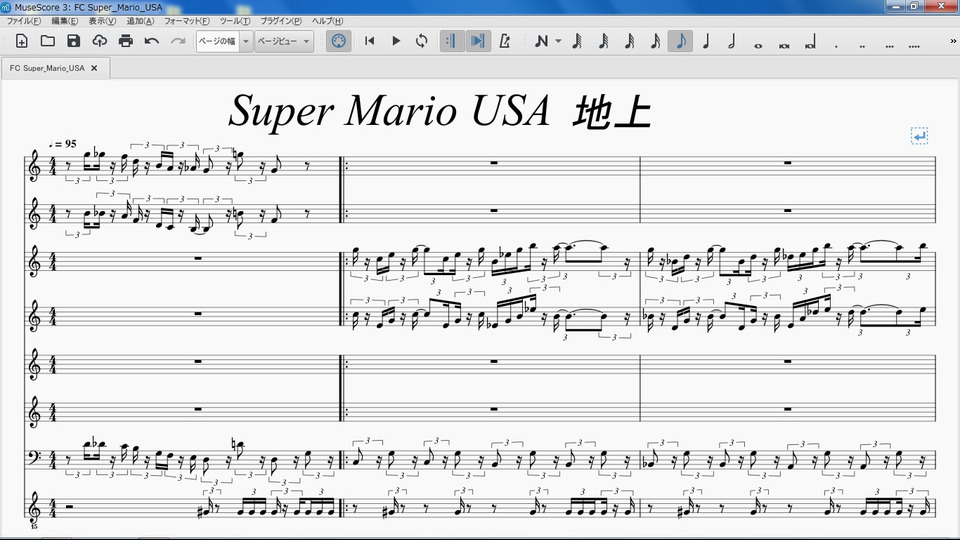Select half note duration
This screenshot has height=540, width=960.
pyautogui.click(x=732, y=41)
